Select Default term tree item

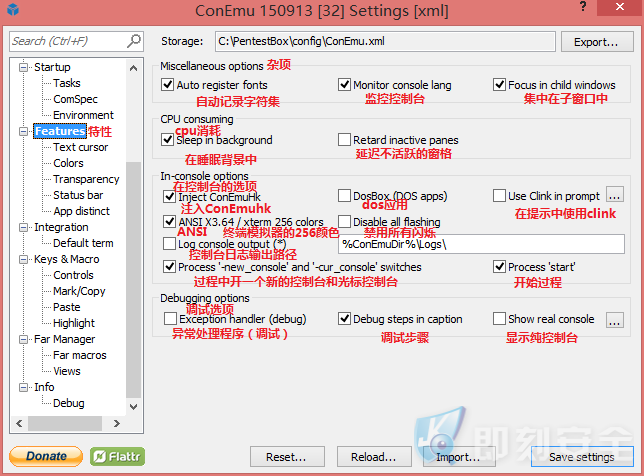point(83,243)
